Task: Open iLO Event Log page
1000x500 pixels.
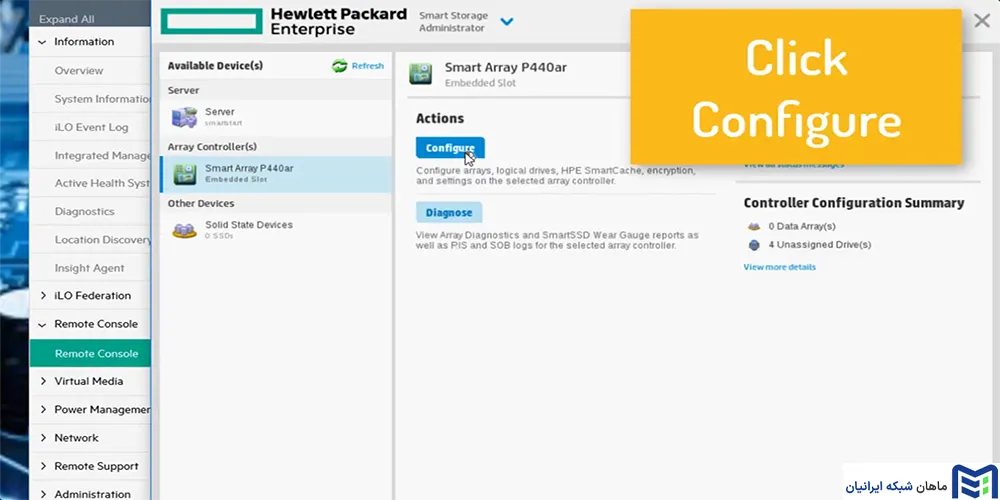Action: tap(90, 127)
